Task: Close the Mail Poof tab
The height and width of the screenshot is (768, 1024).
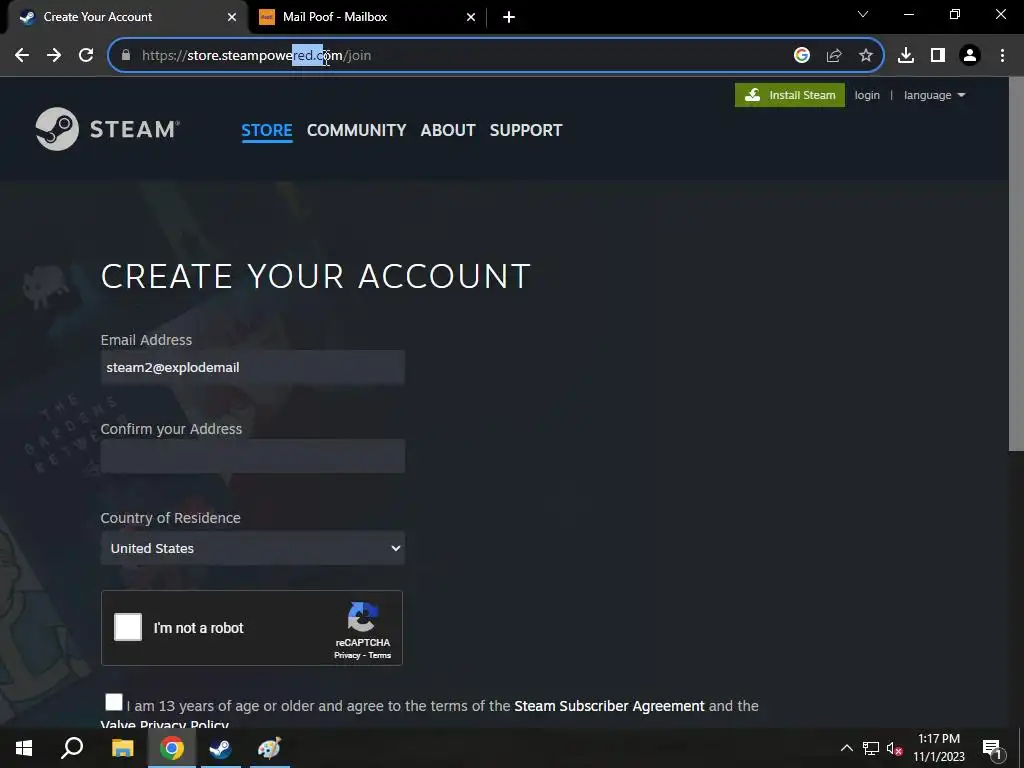Action: click(x=471, y=17)
